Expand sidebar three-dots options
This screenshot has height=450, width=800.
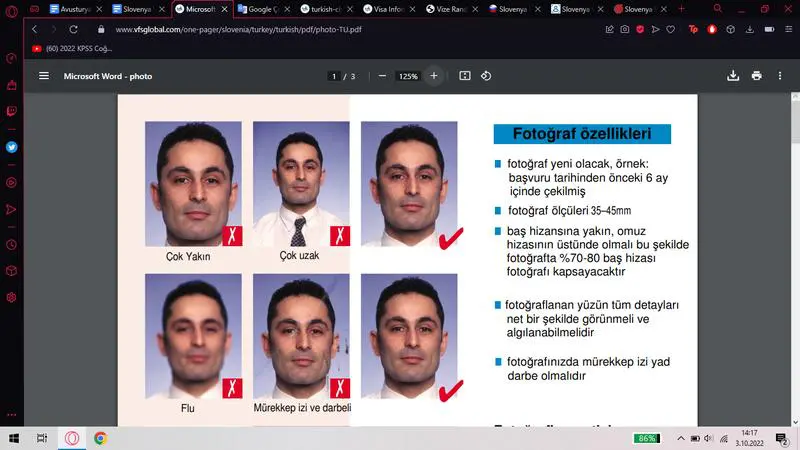pos(11,415)
